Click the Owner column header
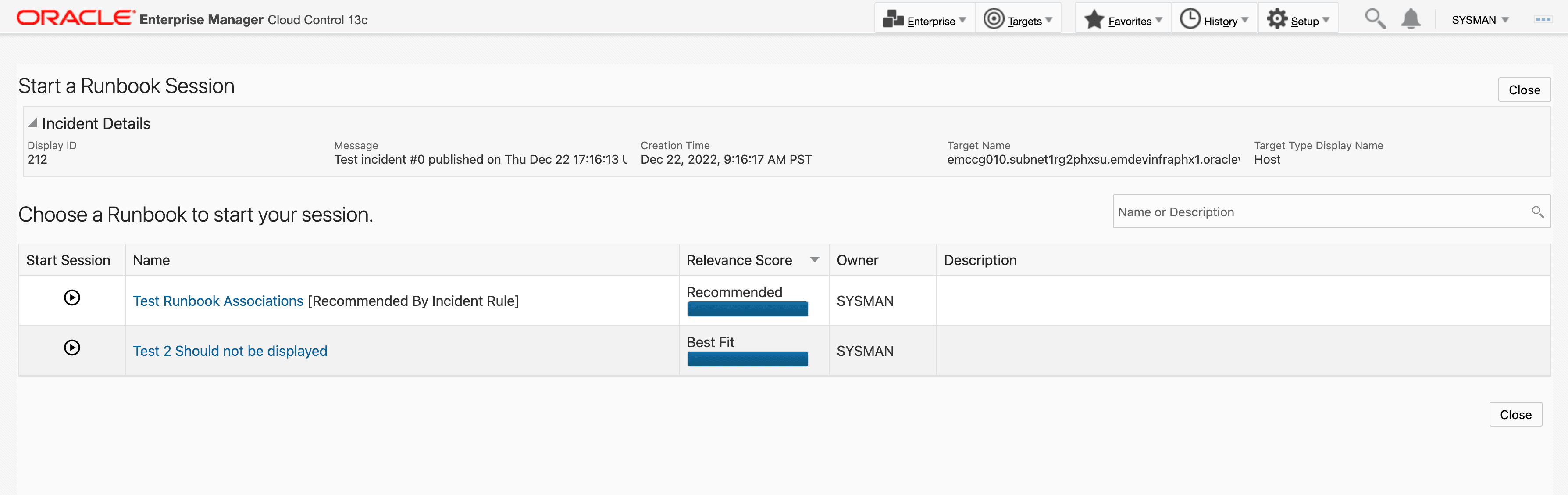The height and width of the screenshot is (495, 1568). tap(882, 260)
